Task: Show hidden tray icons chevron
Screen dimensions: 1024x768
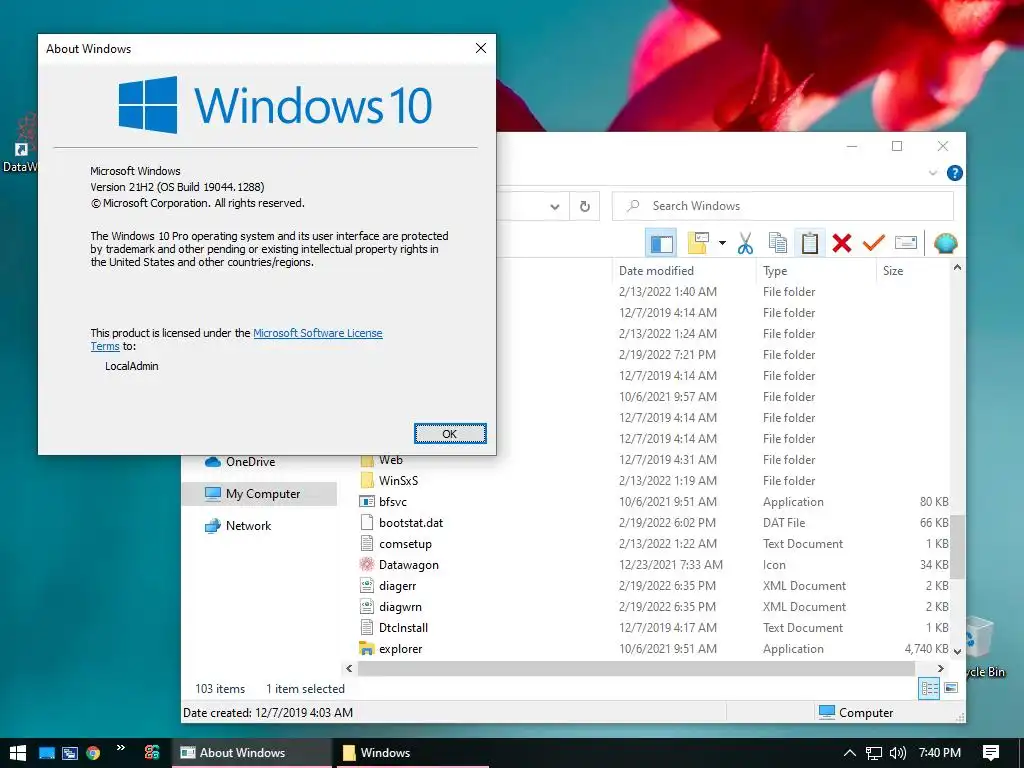Action: [849, 753]
